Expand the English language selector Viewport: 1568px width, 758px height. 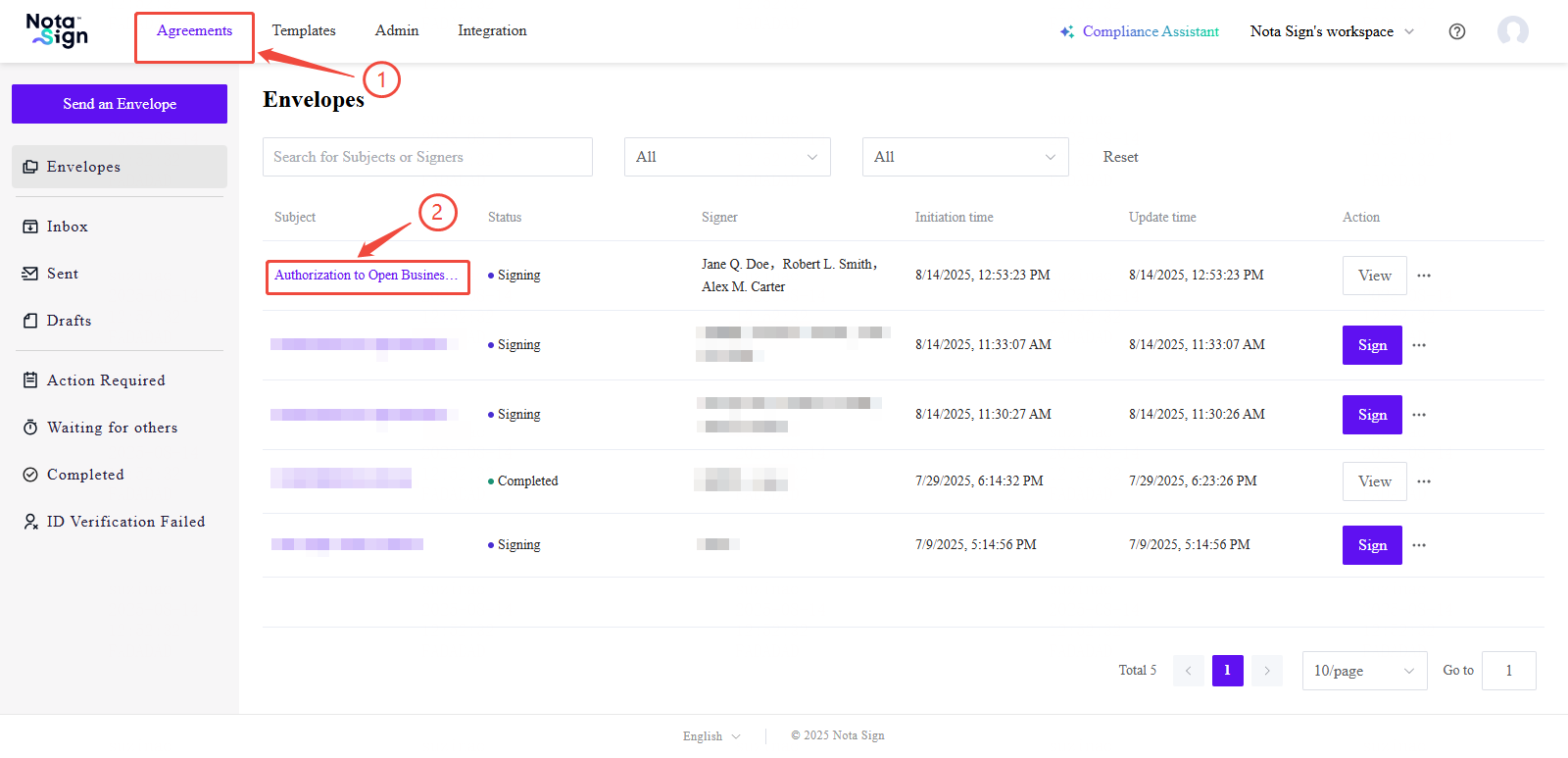(x=711, y=735)
